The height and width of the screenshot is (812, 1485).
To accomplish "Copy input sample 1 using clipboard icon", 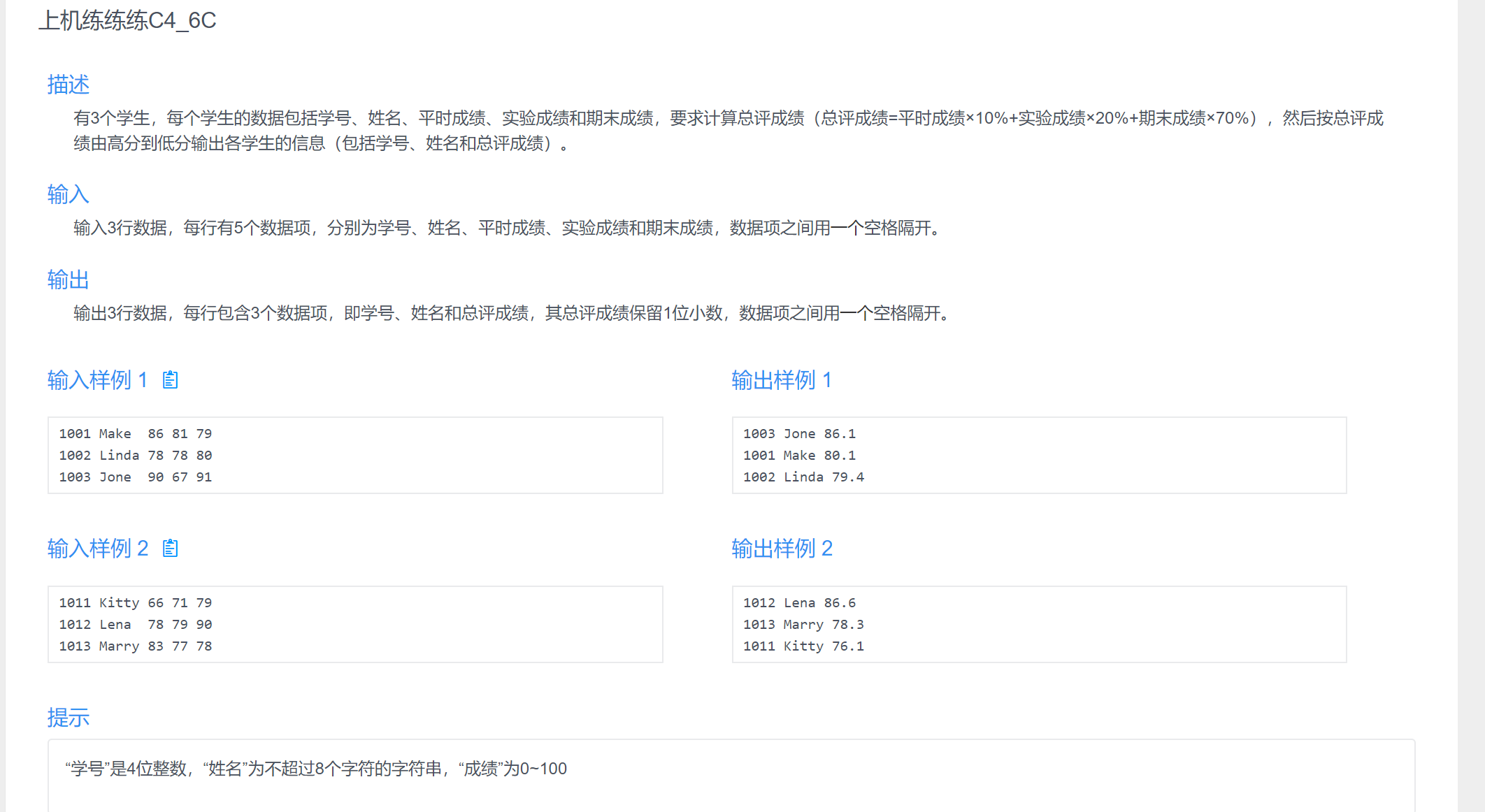I will [x=170, y=380].
